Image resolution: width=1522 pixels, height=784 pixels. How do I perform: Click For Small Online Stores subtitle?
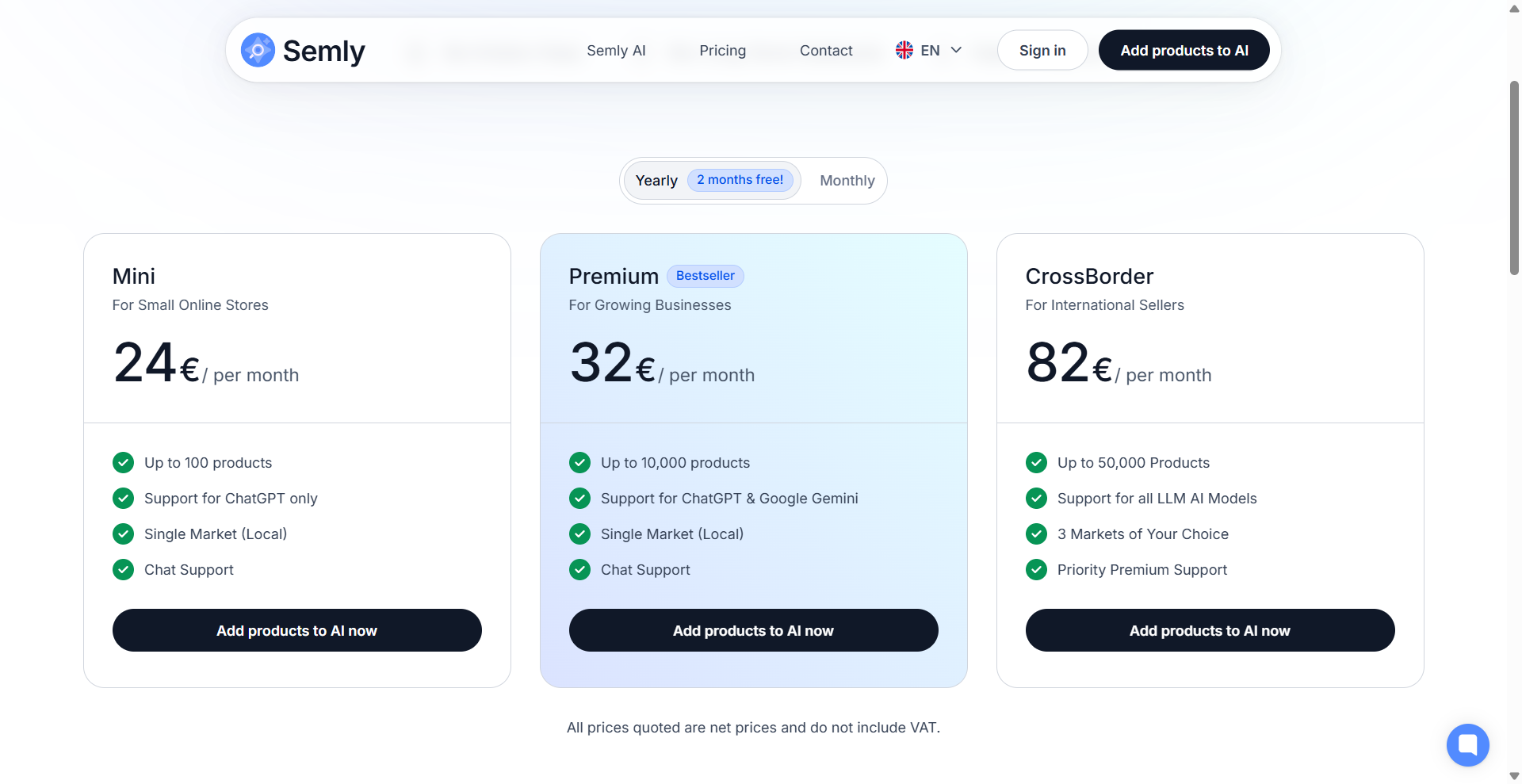[190, 305]
